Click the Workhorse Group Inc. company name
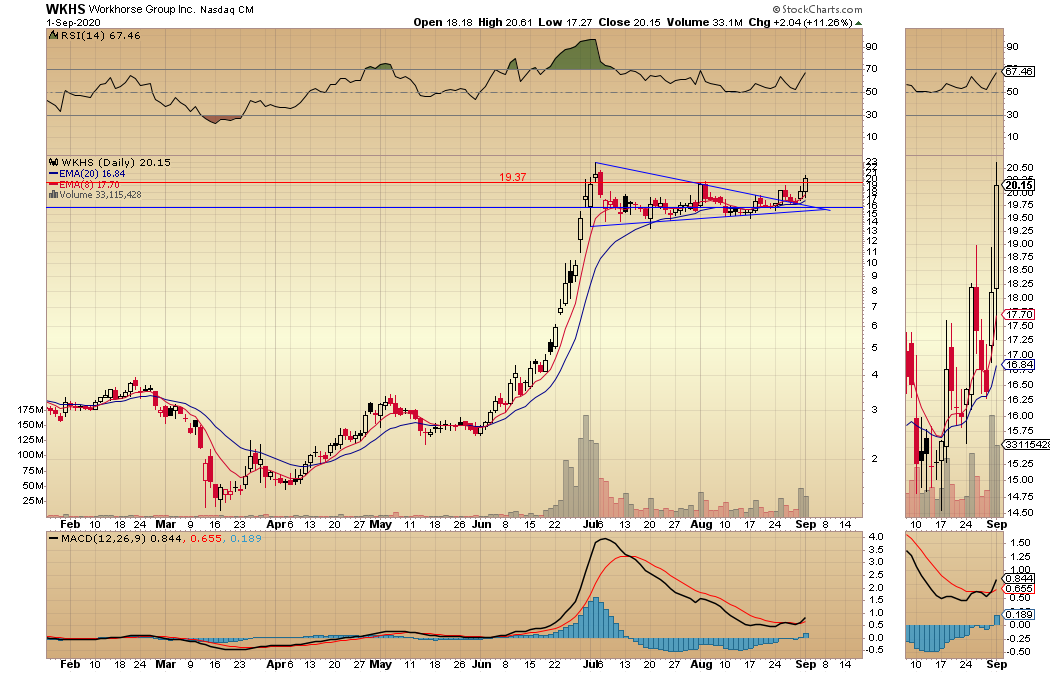Screen dimensions: 1050x673 pyautogui.click(x=142, y=9)
